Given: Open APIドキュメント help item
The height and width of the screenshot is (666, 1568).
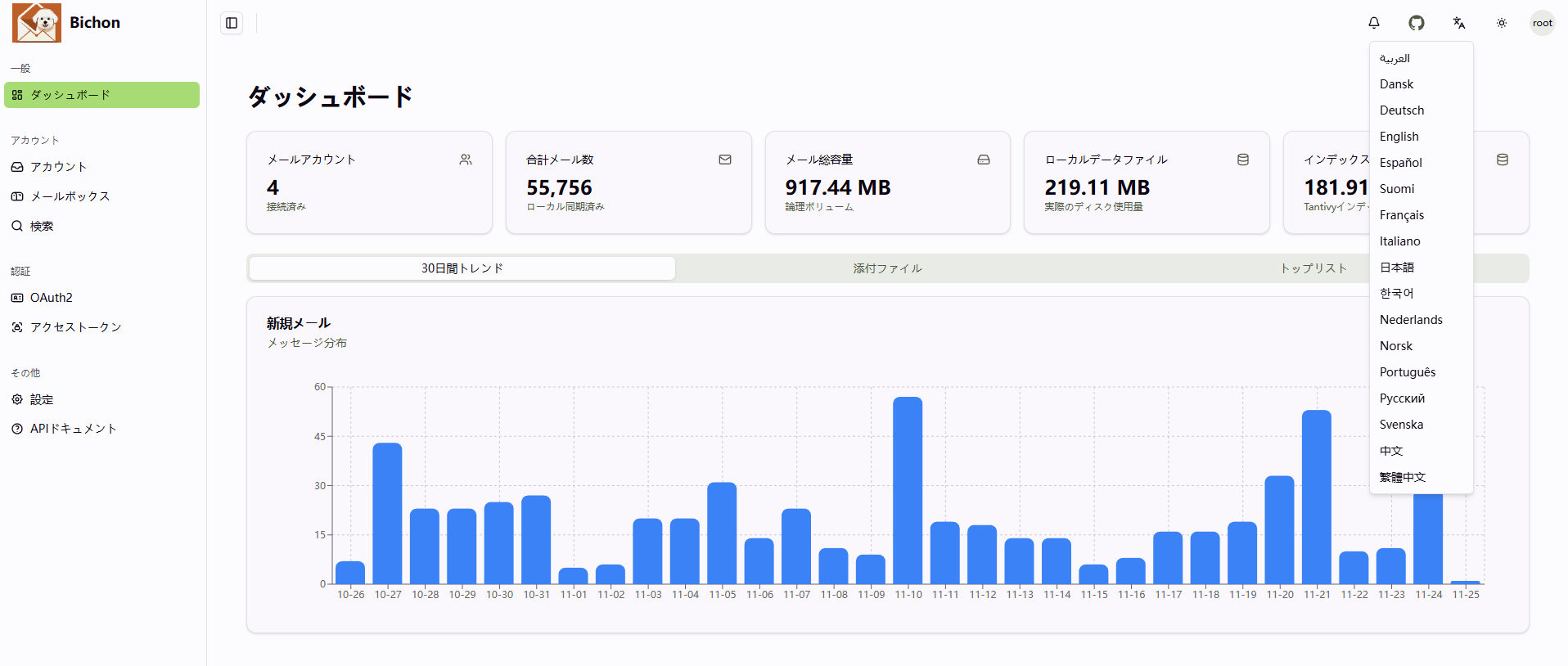Looking at the screenshot, I should [x=73, y=429].
